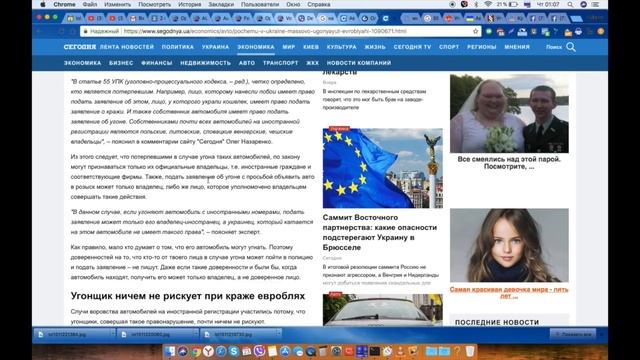This screenshot has height=360, width=640.
Task: Open Skype from the Dock
Action: click(x=233, y=351)
